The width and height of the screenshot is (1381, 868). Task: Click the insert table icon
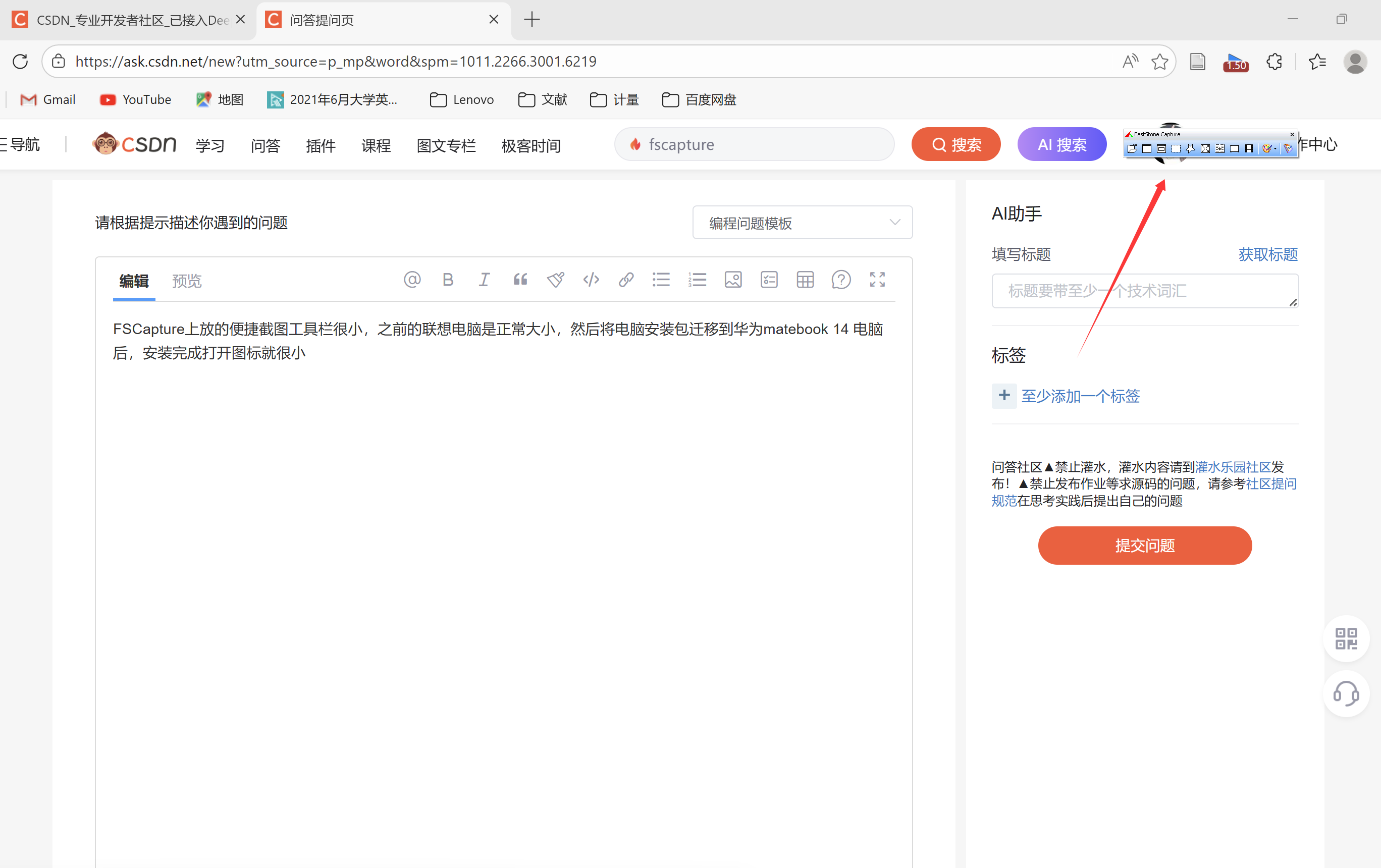click(805, 280)
